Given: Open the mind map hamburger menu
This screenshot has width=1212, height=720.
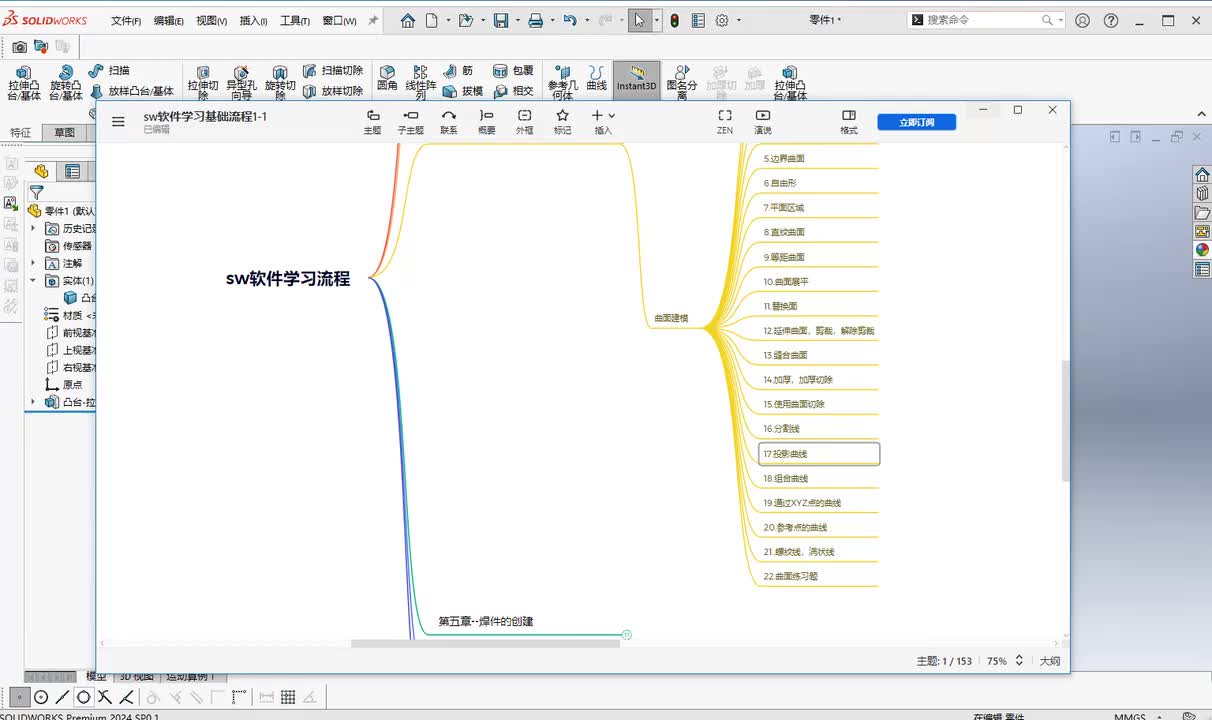Looking at the screenshot, I should click(118, 122).
